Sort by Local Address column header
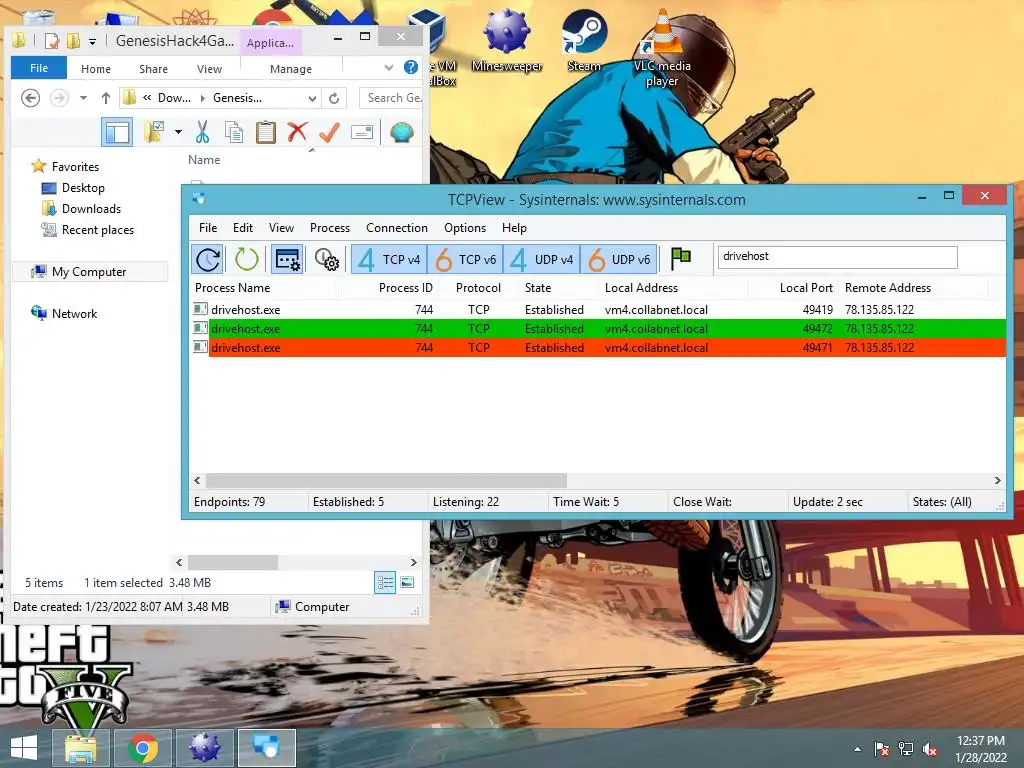Image resolution: width=1024 pixels, height=768 pixels. tap(641, 288)
